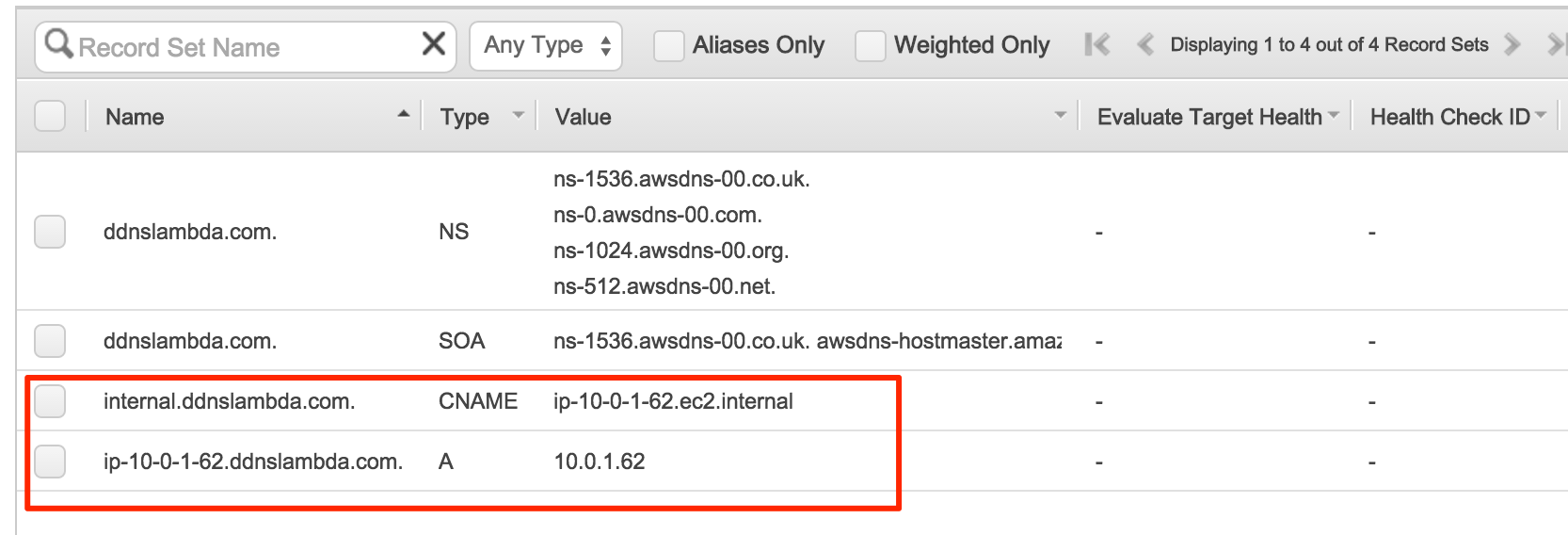Enable the Aliases Only checkbox
The image size is (1568, 535).
(x=668, y=45)
